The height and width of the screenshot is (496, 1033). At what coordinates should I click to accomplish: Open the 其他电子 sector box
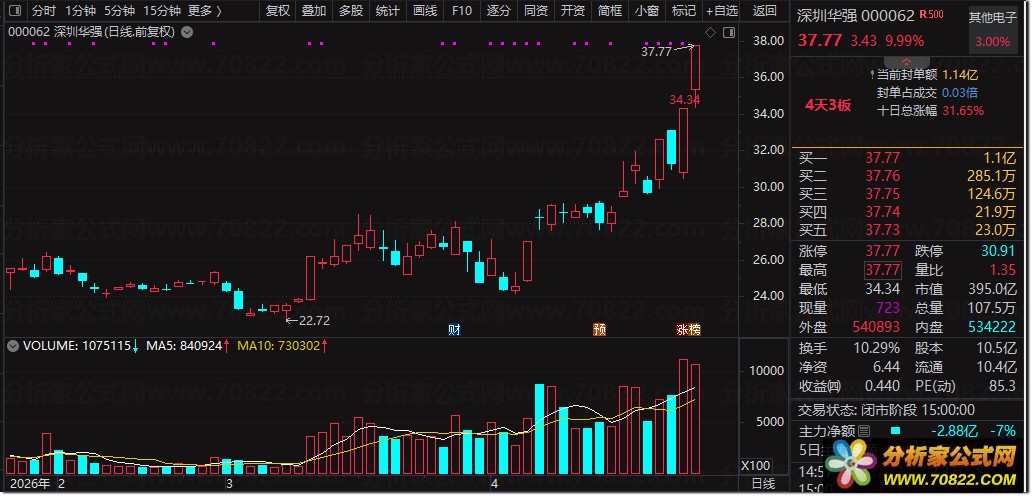click(993, 30)
